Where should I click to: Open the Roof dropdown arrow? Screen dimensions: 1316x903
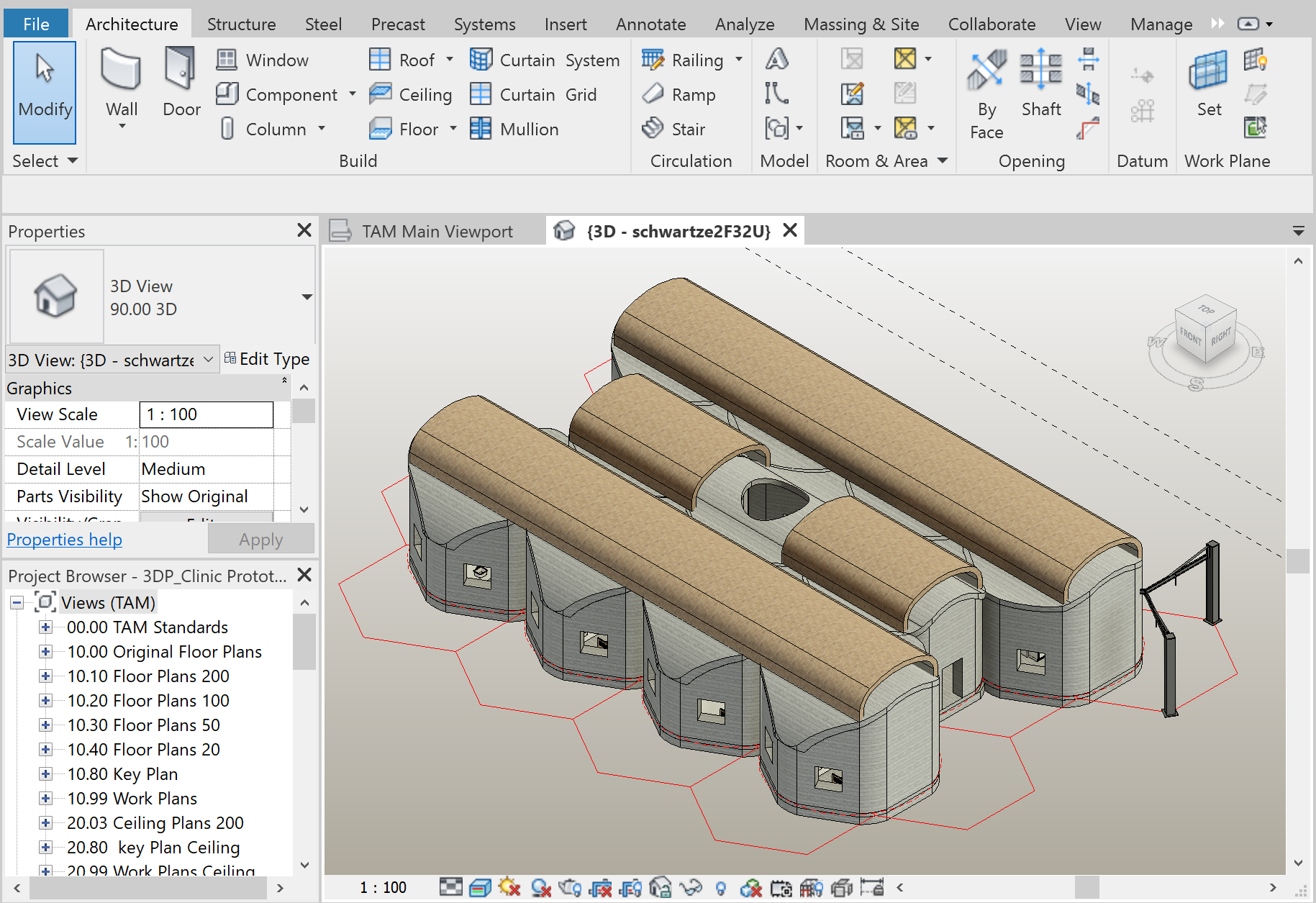(x=450, y=60)
